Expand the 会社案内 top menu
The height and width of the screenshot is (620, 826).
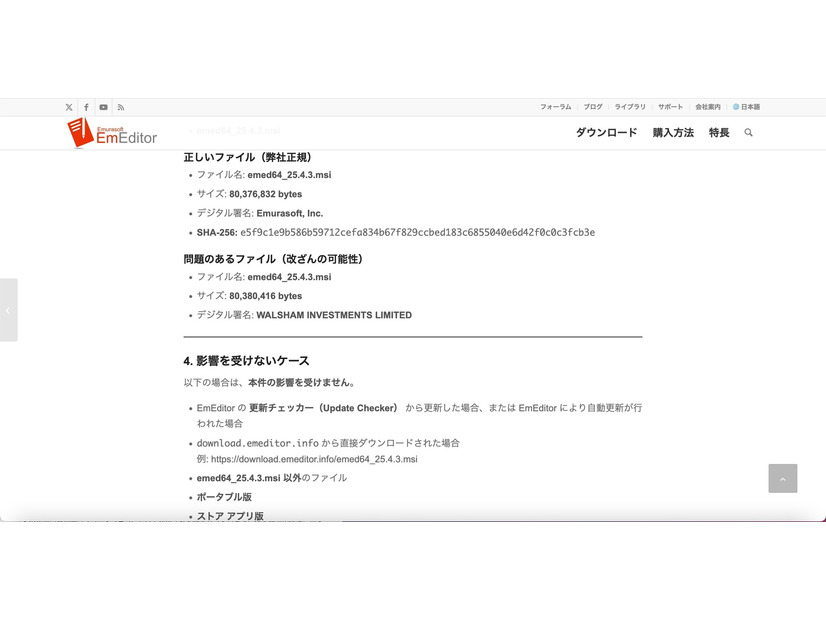pos(708,107)
